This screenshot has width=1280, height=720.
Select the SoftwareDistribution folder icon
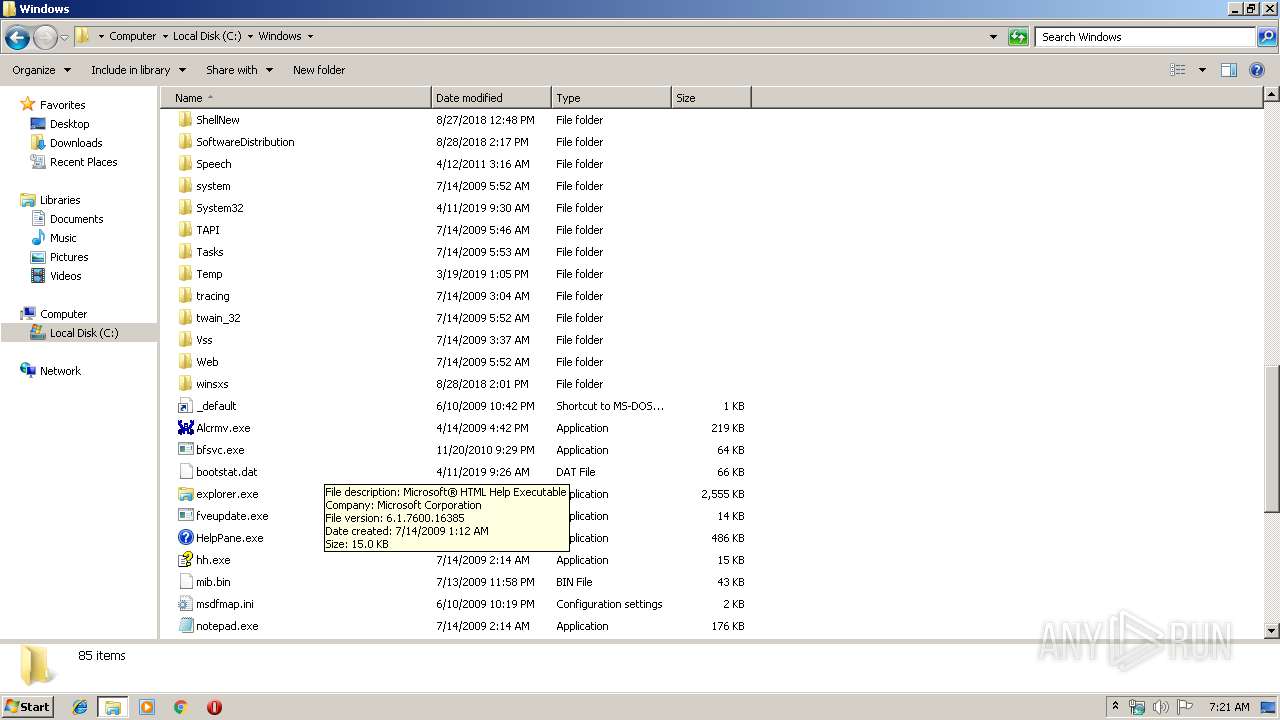click(x=185, y=142)
